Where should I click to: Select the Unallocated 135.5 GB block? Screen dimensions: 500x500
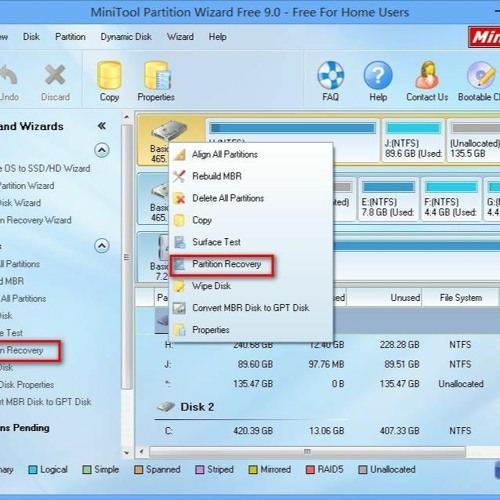[x=474, y=140]
